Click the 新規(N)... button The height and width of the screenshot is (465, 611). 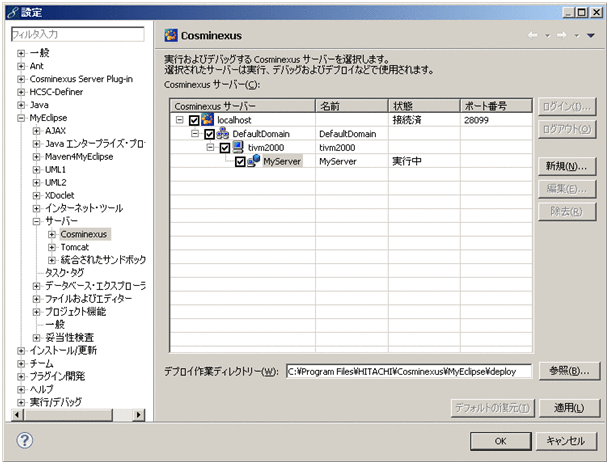(x=567, y=166)
